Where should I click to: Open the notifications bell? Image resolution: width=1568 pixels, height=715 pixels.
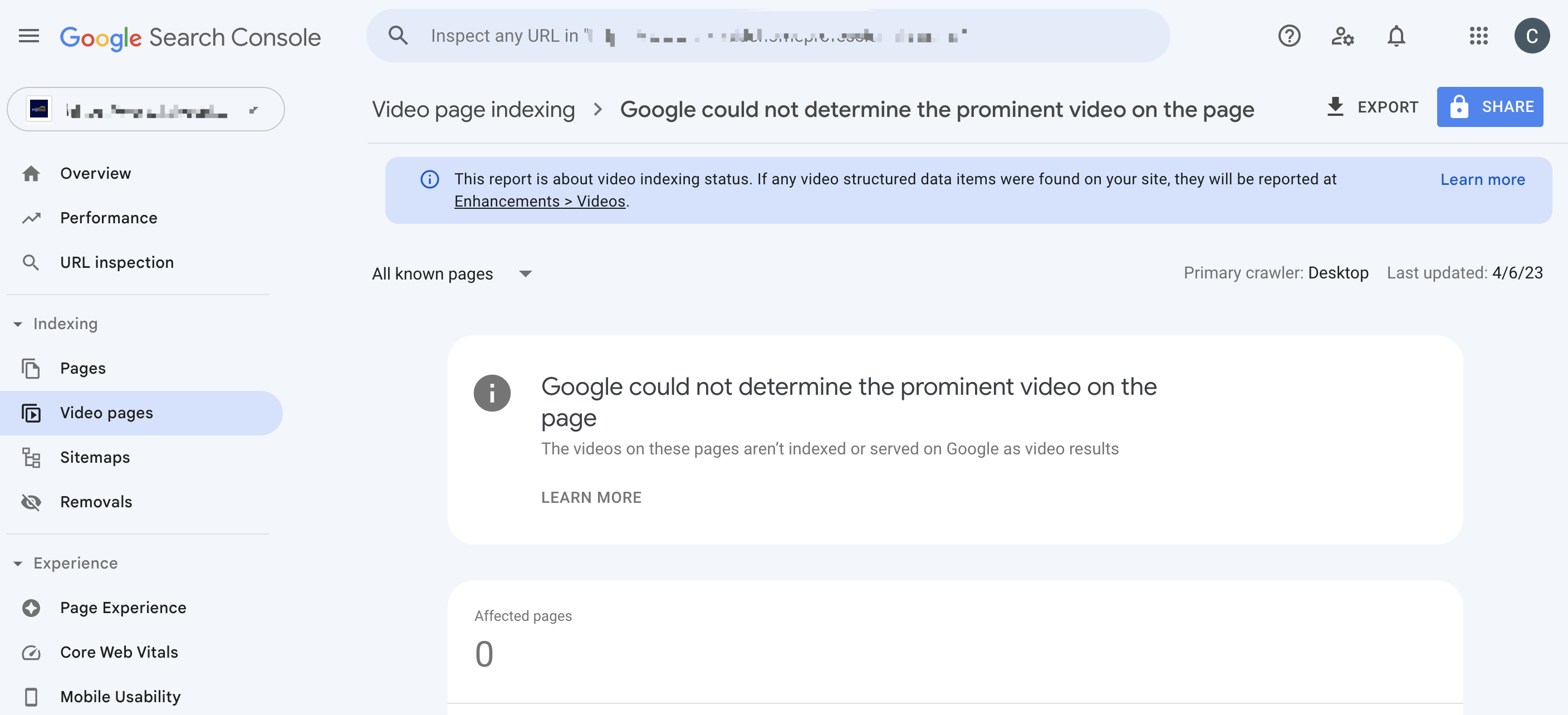pos(1396,36)
